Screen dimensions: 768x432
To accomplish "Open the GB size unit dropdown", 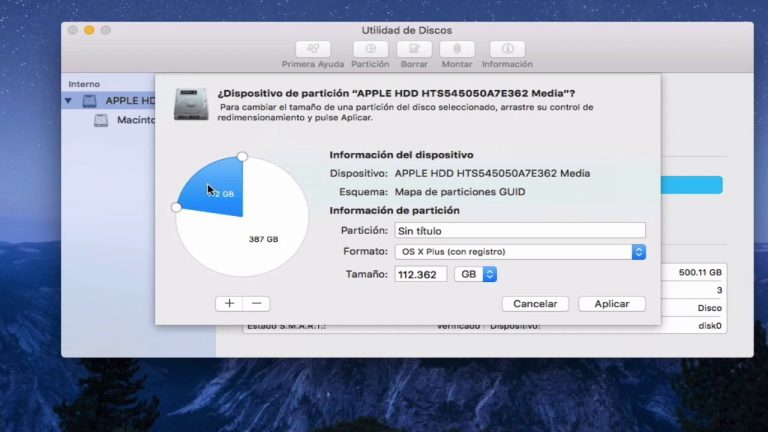I will (x=476, y=274).
